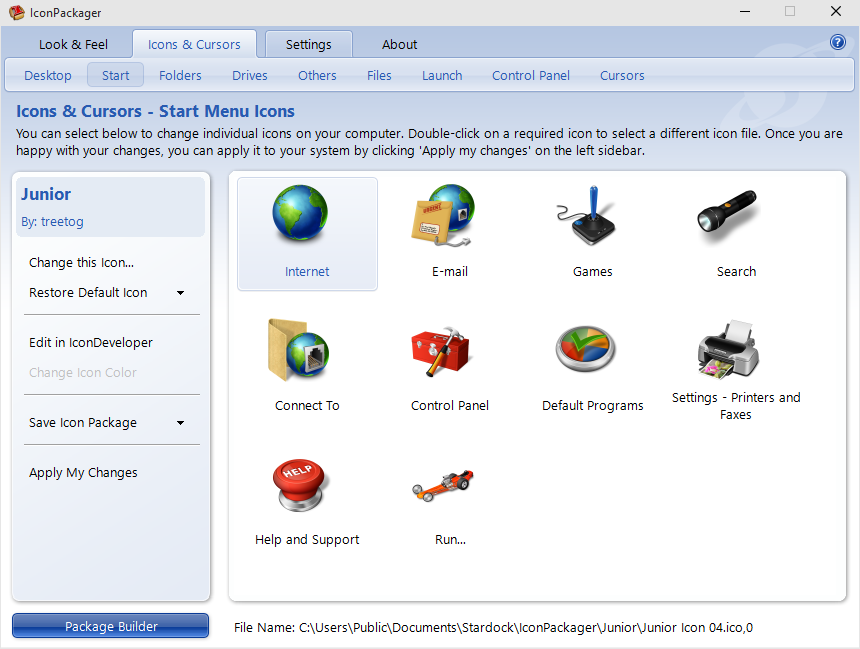This screenshot has width=860, height=649.
Task: Select the Internet globe icon
Action: (x=300, y=213)
